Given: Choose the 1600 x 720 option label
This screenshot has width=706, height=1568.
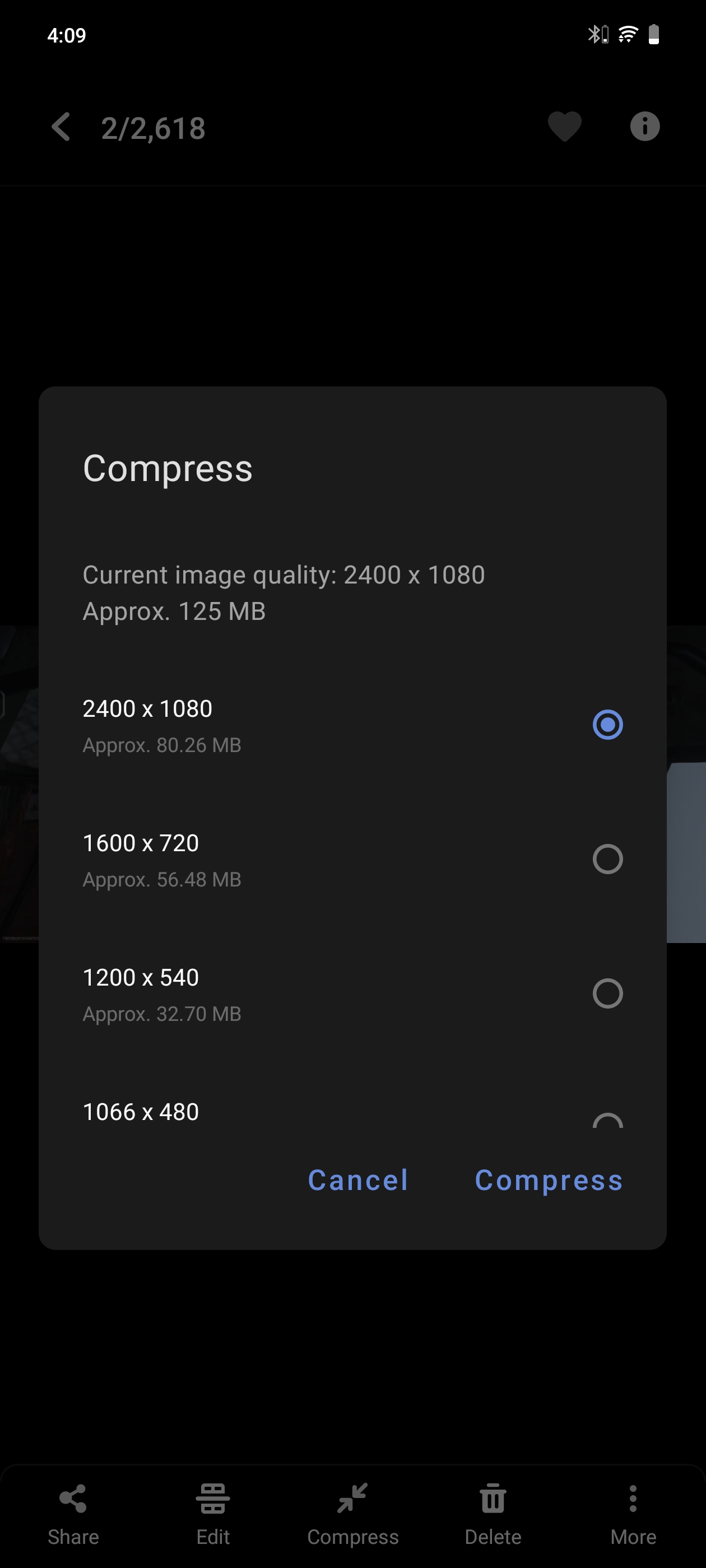Looking at the screenshot, I should (x=141, y=843).
